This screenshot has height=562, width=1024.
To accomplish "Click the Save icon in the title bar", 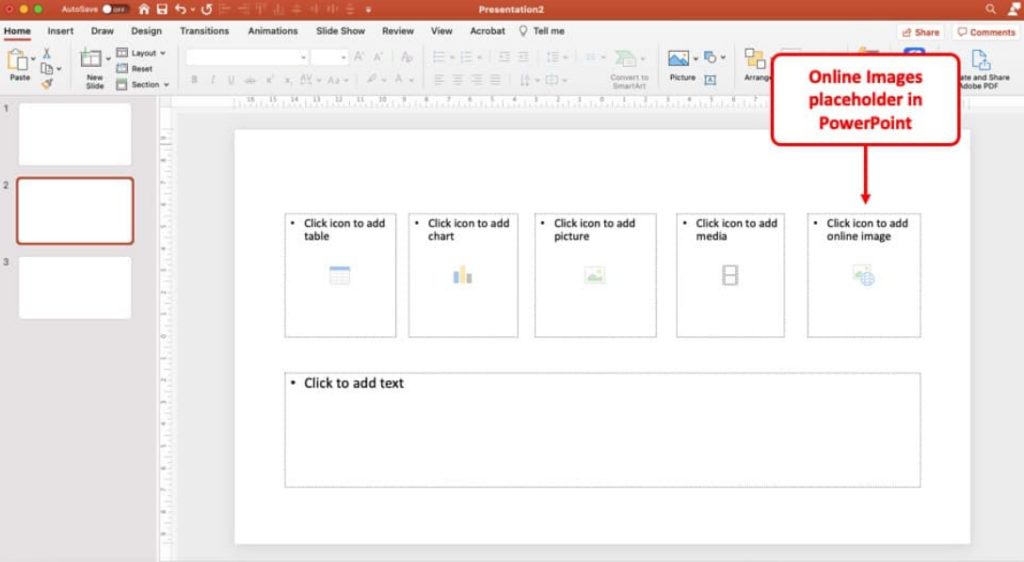I will (161, 9).
